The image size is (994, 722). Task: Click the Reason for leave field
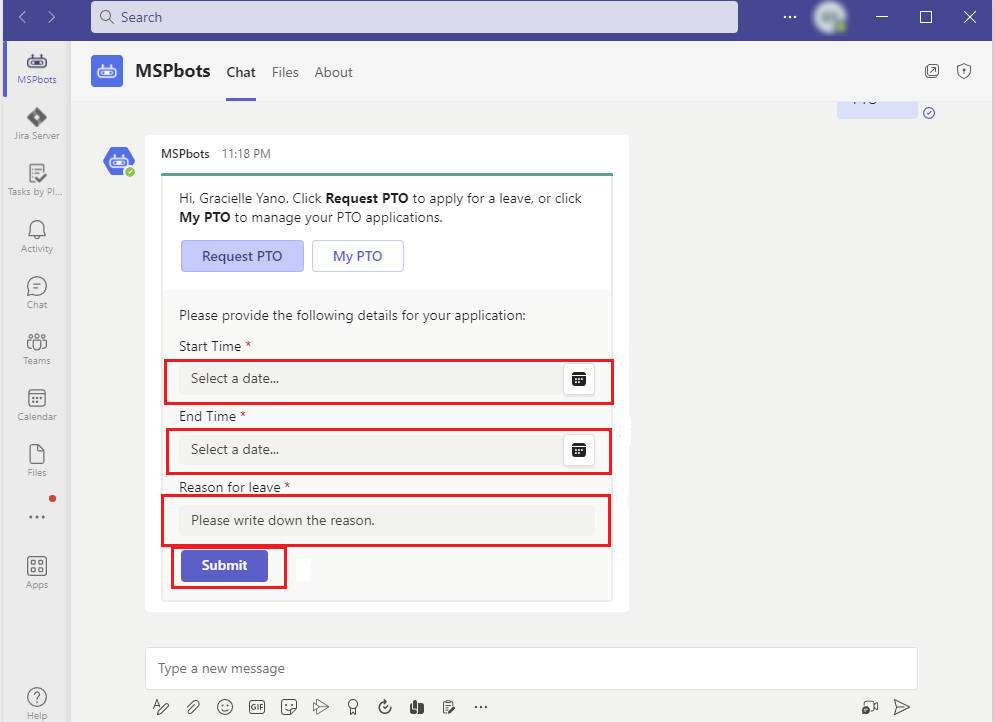[x=386, y=520]
